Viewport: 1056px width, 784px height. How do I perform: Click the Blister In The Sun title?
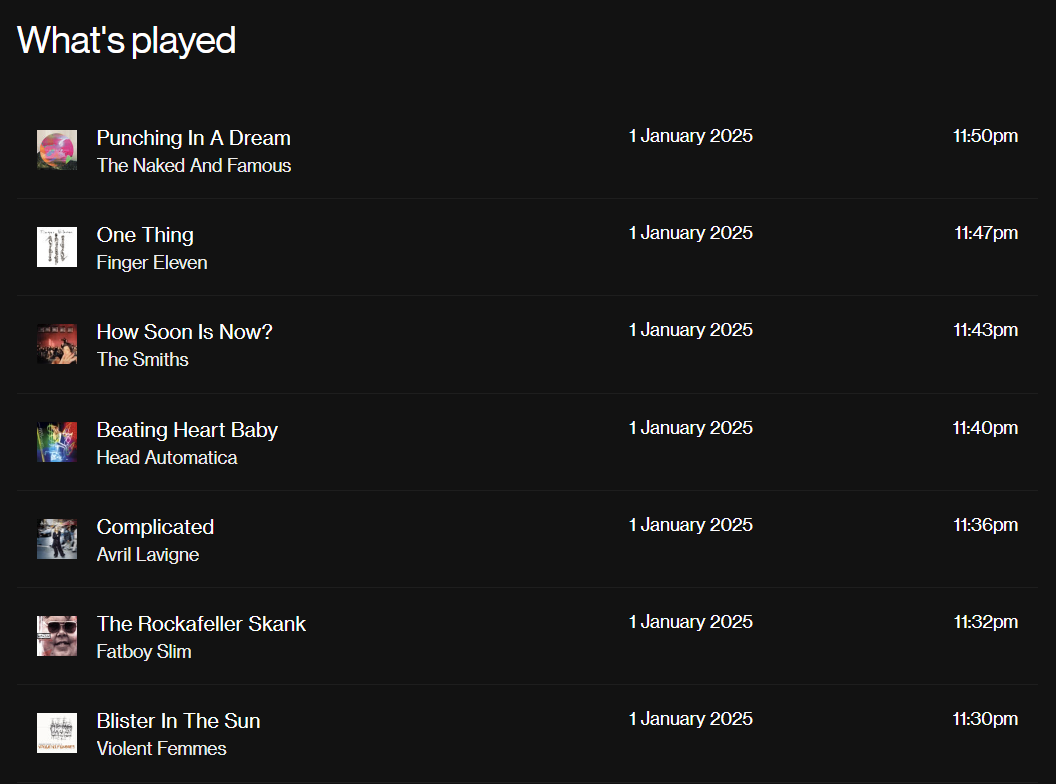(178, 721)
